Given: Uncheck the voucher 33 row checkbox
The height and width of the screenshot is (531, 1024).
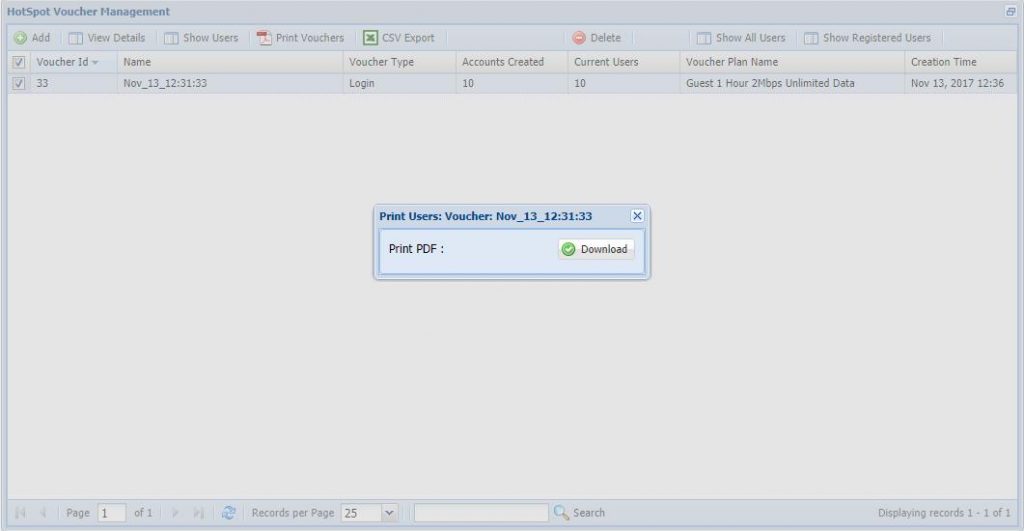Looking at the screenshot, I should click(x=19, y=84).
